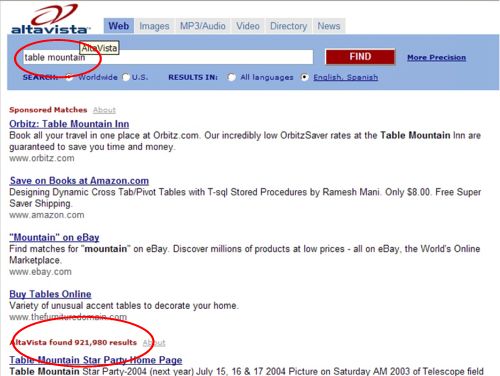Open the "Mountain" on eBay link
Viewport: 500px width, 376px height.
[54, 237]
